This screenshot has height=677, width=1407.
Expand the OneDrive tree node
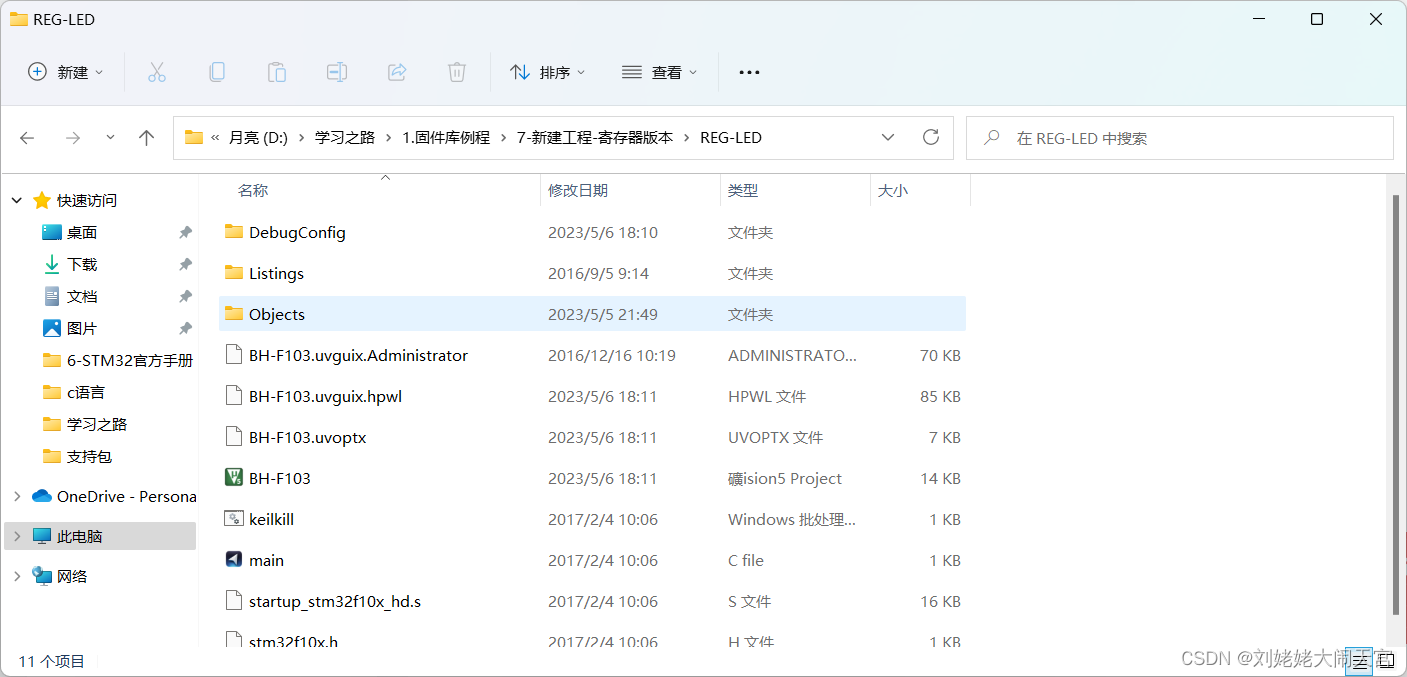(17, 496)
